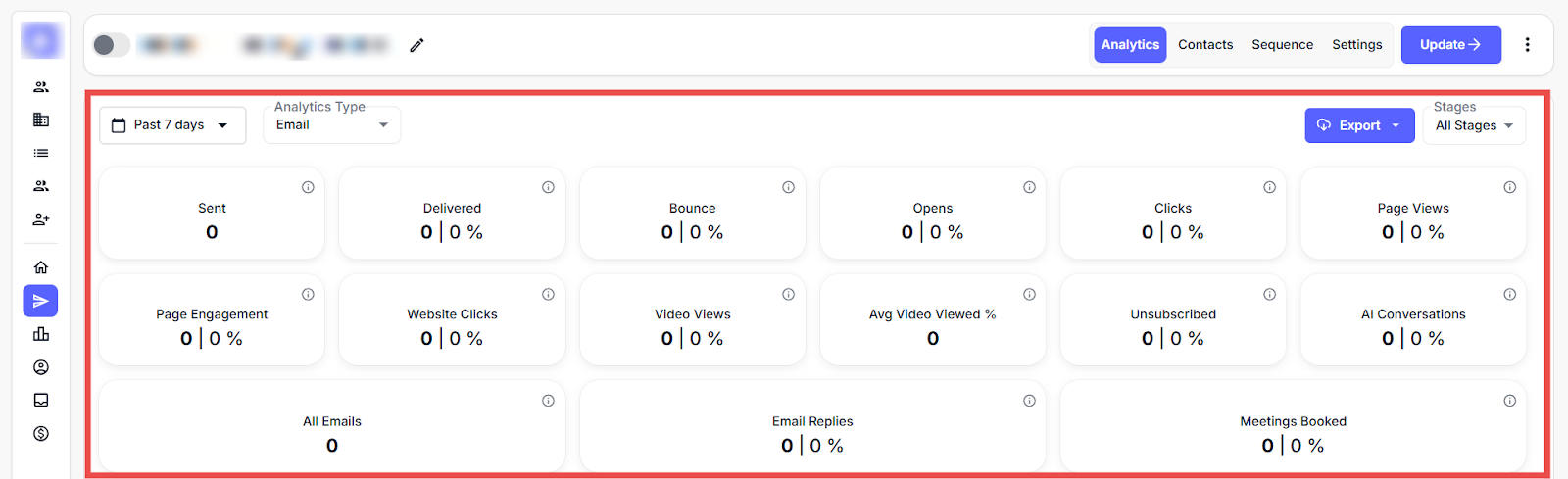Open the Settings tab
Image resolution: width=1568 pixels, height=479 pixels.
pos(1356,45)
